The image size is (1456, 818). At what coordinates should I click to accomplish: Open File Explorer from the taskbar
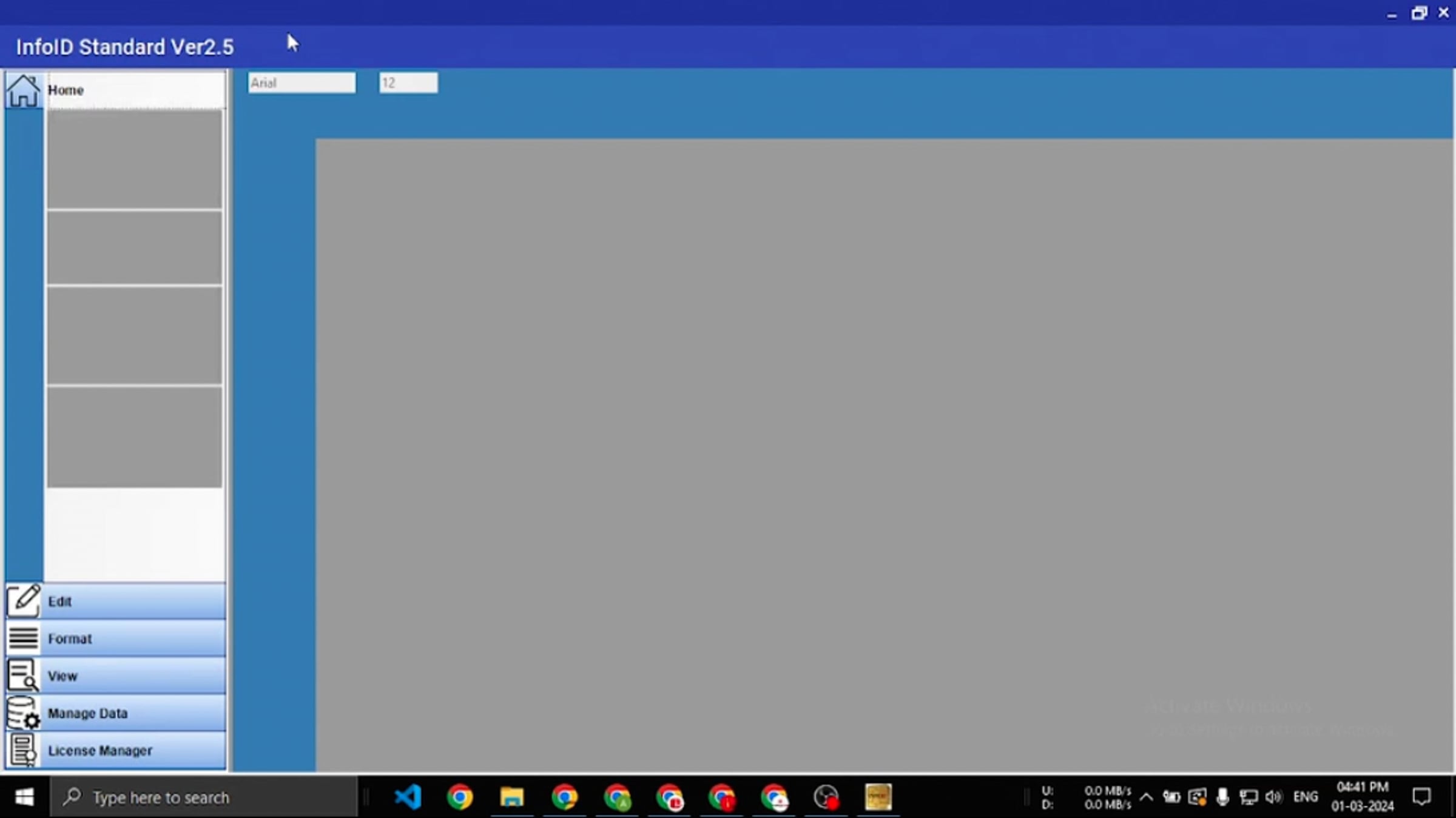[x=512, y=797]
